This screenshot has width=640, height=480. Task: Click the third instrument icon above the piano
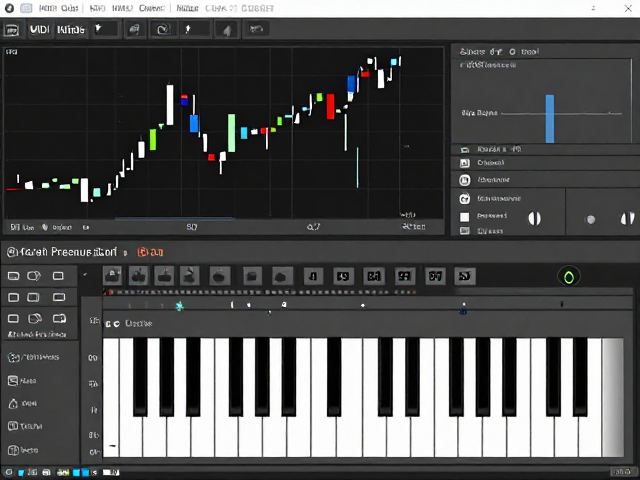click(x=164, y=276)
